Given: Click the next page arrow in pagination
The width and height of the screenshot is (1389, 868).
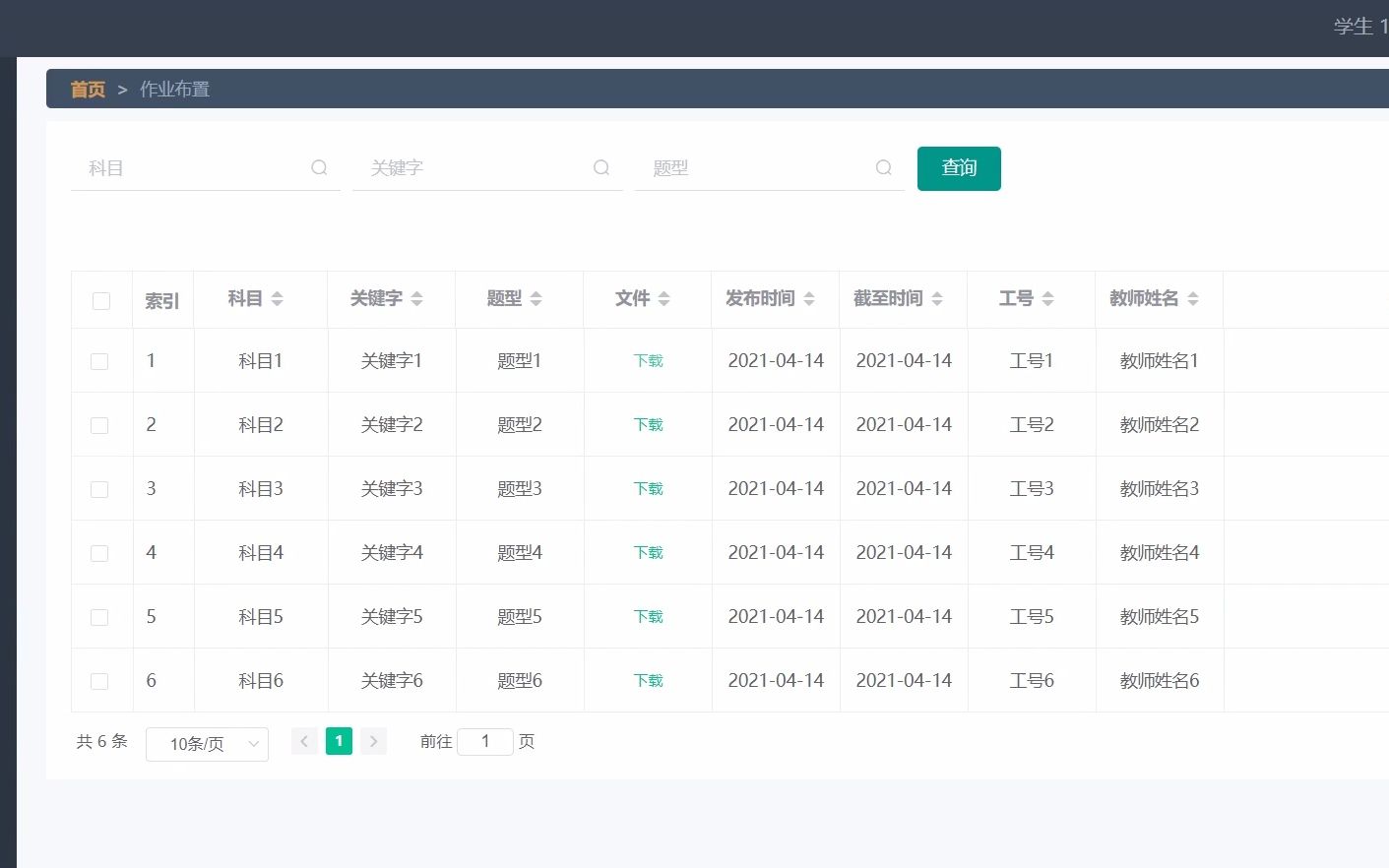Looking at the screenshot, I should click(x=373, y=741).
